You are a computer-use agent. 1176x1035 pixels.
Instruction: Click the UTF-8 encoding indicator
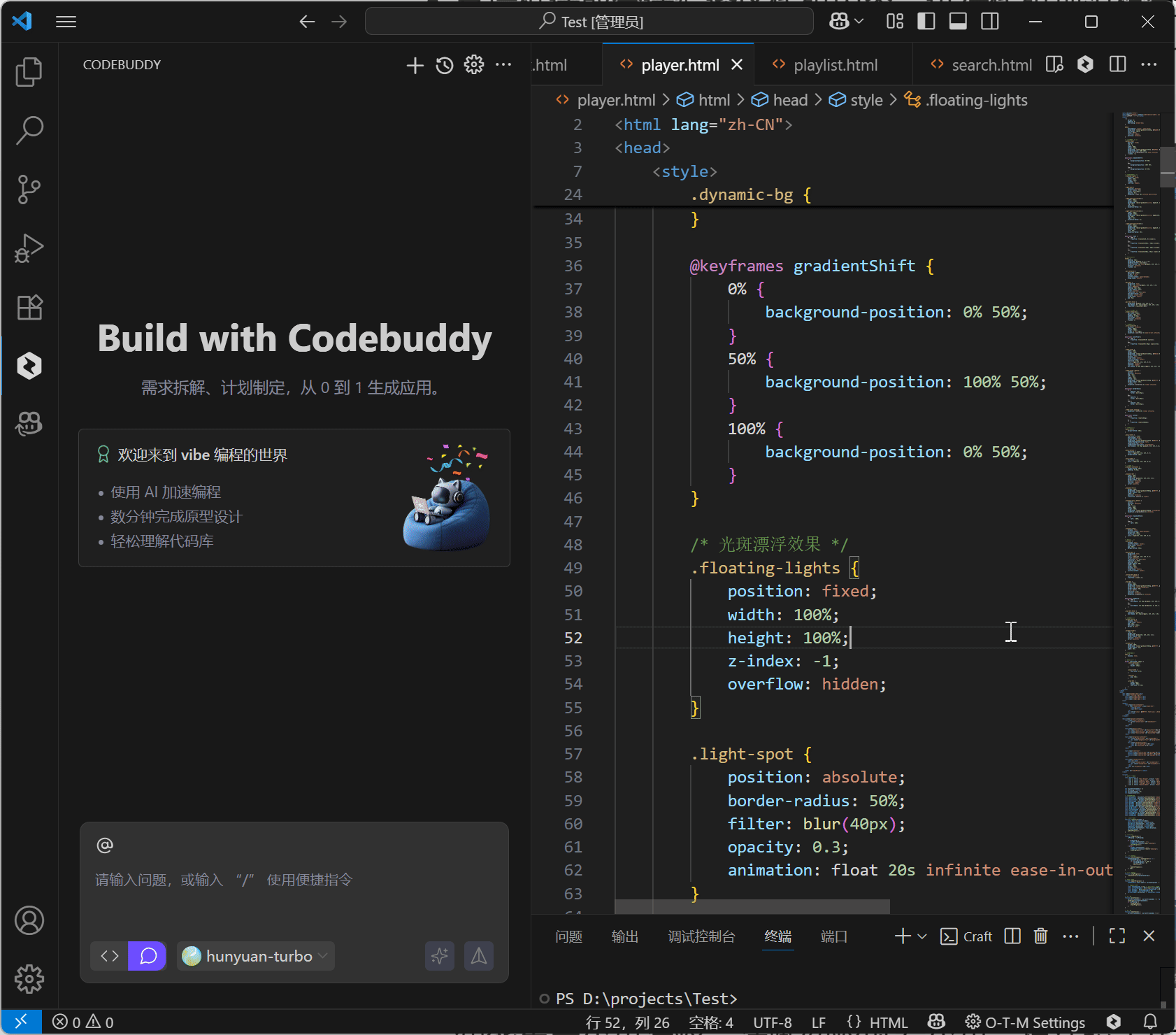point(772,1022)
